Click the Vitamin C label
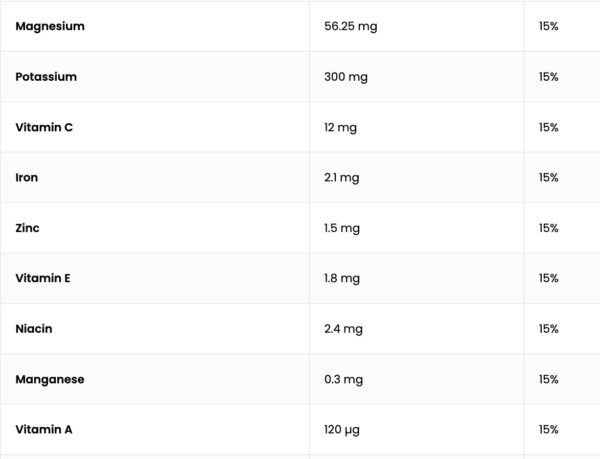Image resolution: width=600 pixels, height=459 pixels. click(42, 127)
